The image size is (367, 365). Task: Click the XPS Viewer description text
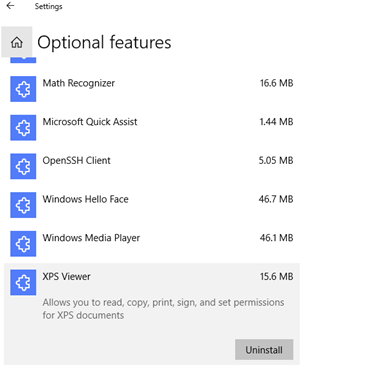click(163, 309)
